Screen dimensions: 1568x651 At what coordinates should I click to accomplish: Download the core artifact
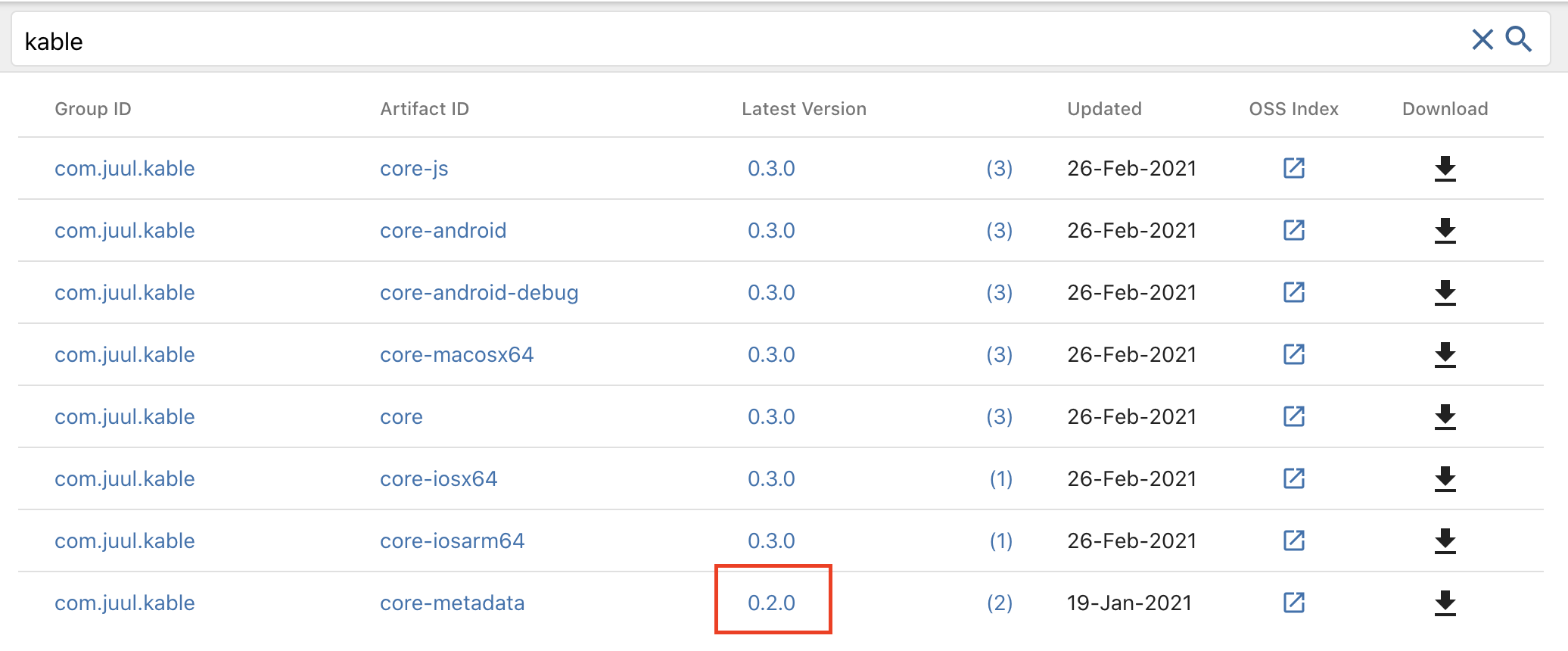point(1445,416)
